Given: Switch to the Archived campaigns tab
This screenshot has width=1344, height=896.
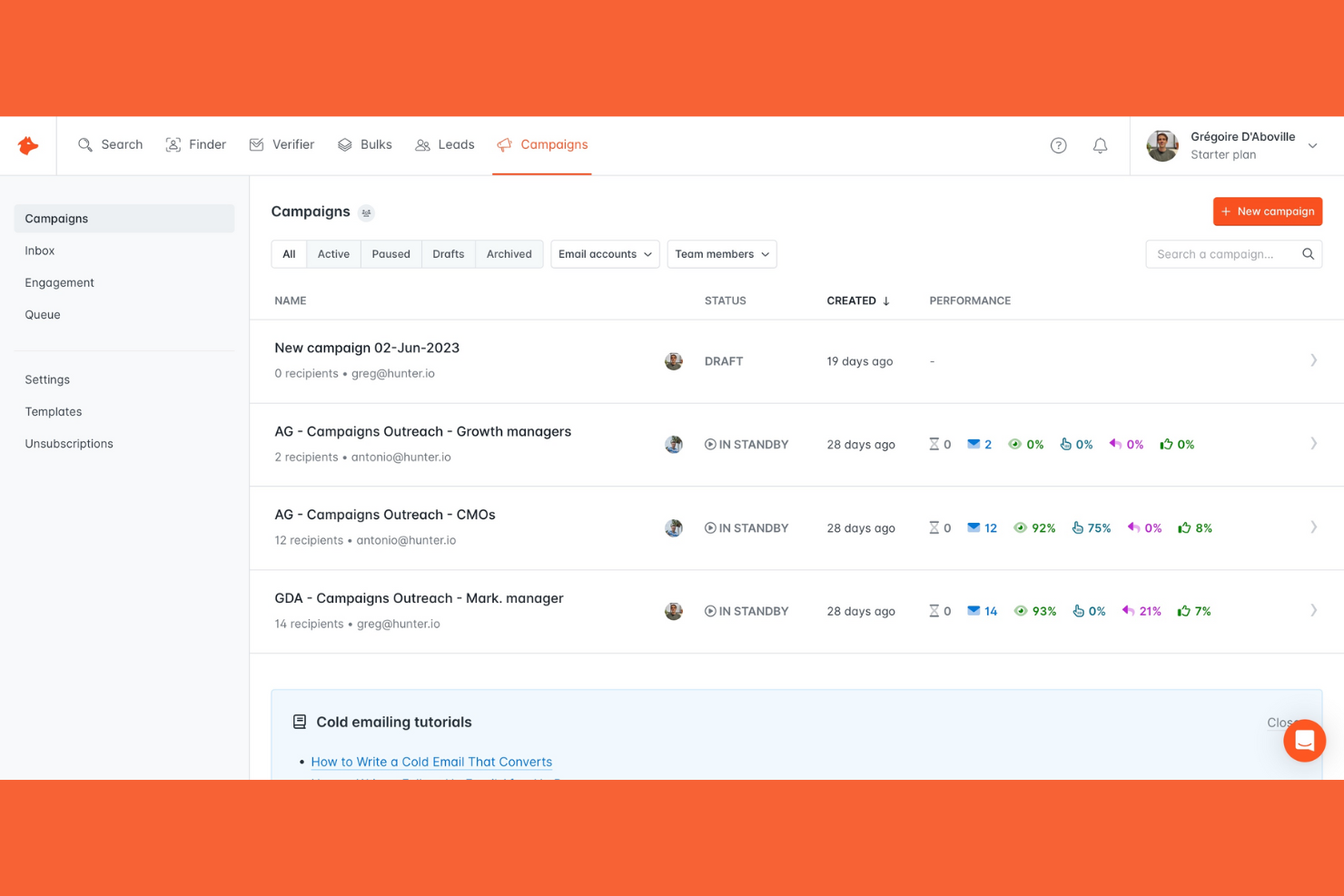Looking at the screenshot, I should point(509,254).
